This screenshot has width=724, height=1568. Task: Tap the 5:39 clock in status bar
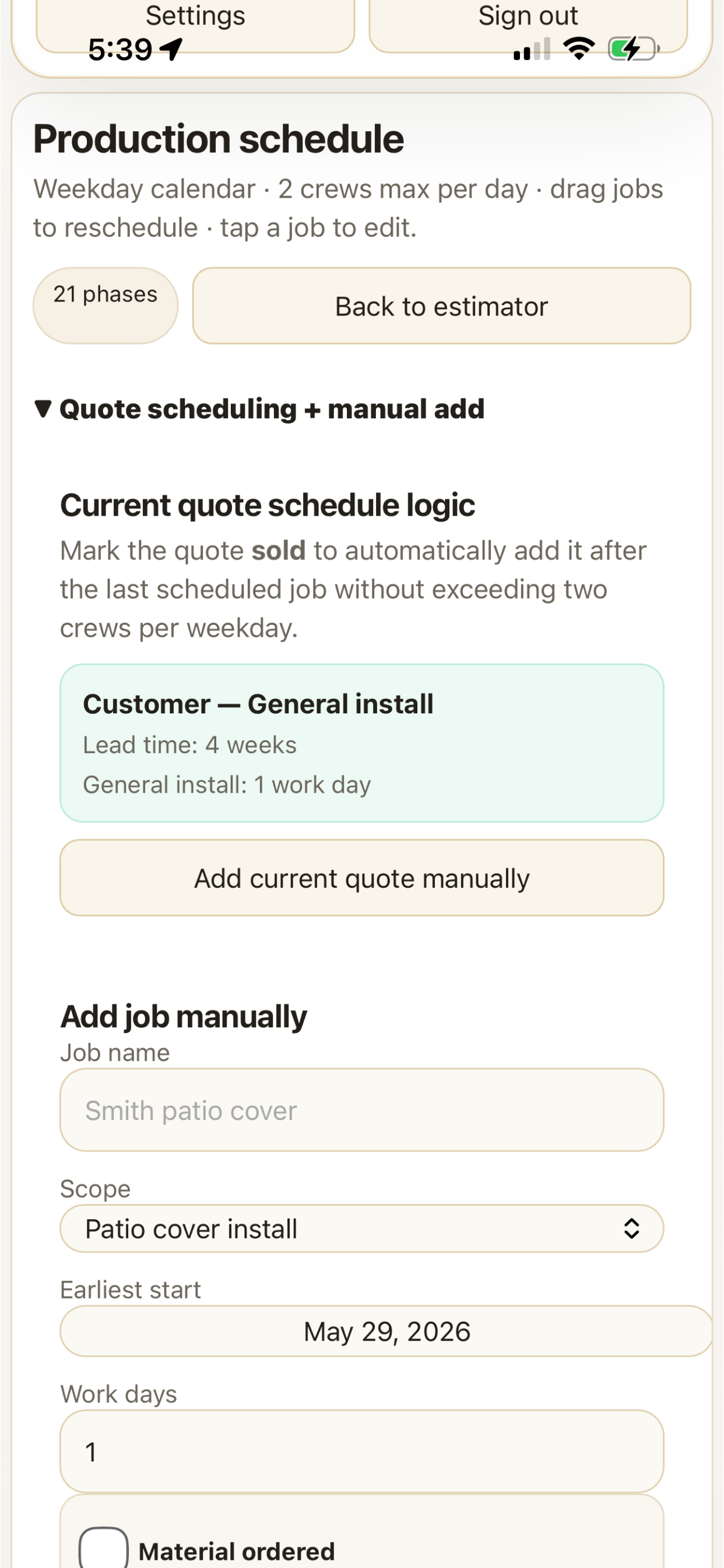coord(120,50)
